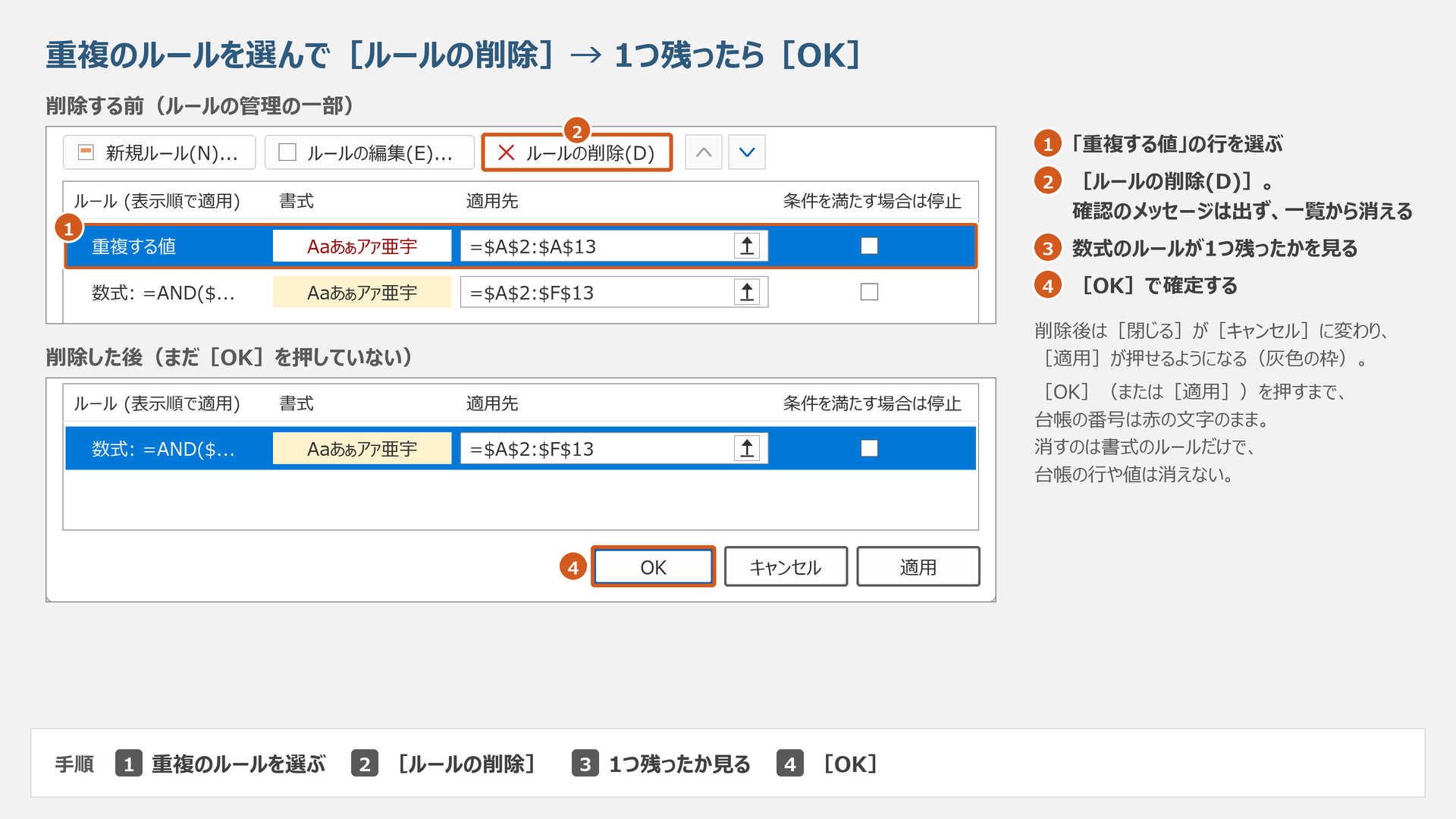Click upper 適用先 column header
Image resolution: width=1456 pixels, height=819 pixels.
pos(491,201)
